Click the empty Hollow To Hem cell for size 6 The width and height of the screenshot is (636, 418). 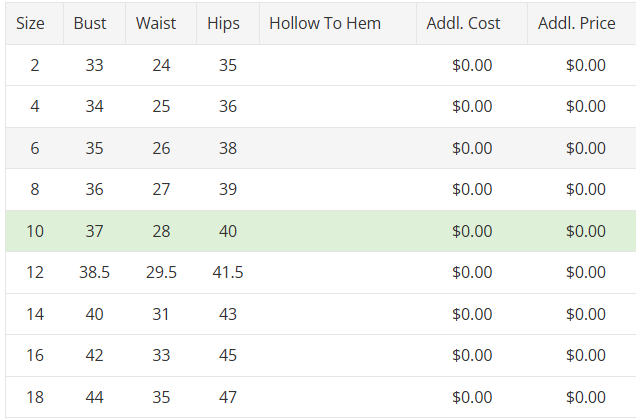coord(337,148)
